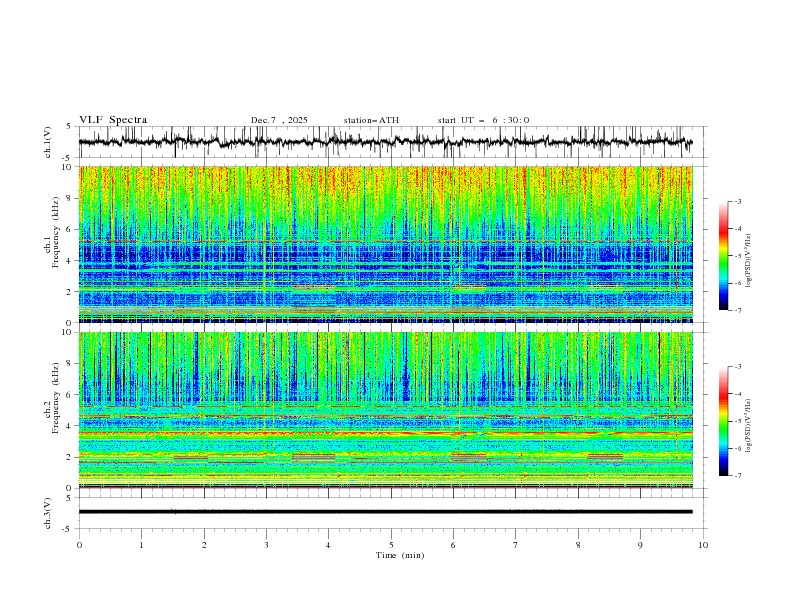Click time axis tick label "3"
The image size is (792, 612).
[266, 545]
